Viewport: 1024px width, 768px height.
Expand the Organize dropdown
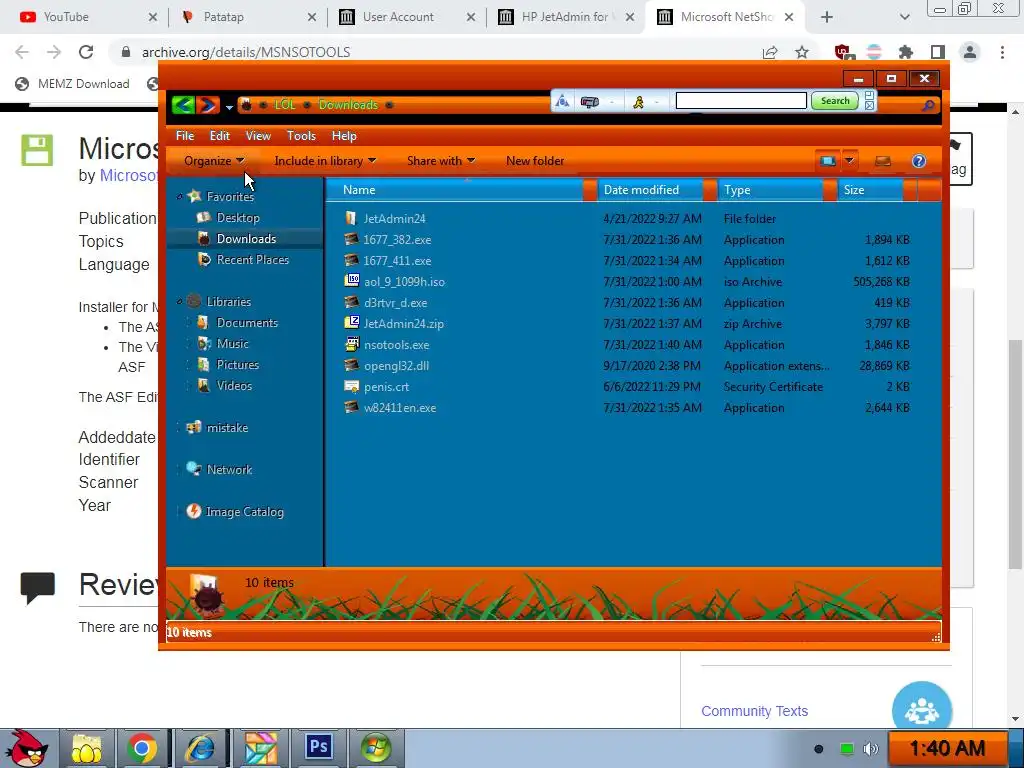[214, 161]
